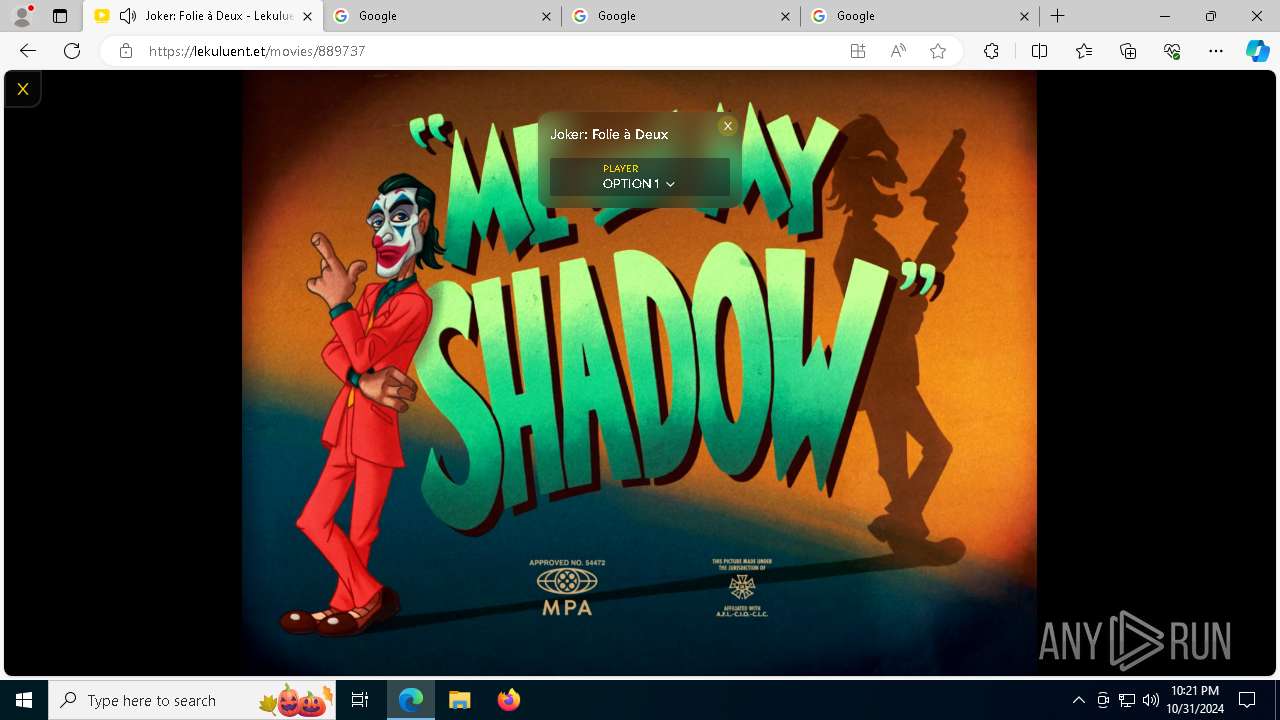This screenshot has width=1280, height=720.
Task: Open Settings and more menu
Action: [1216, 51]
